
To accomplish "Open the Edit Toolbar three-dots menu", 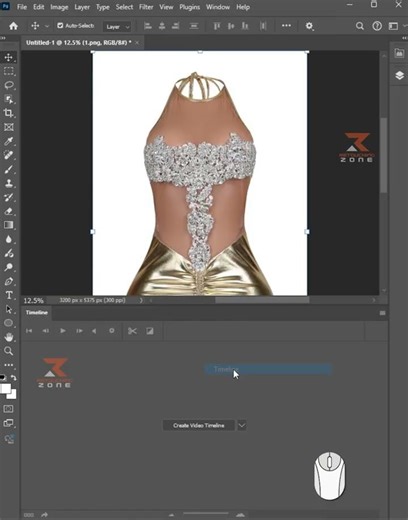I will (9, 365).
